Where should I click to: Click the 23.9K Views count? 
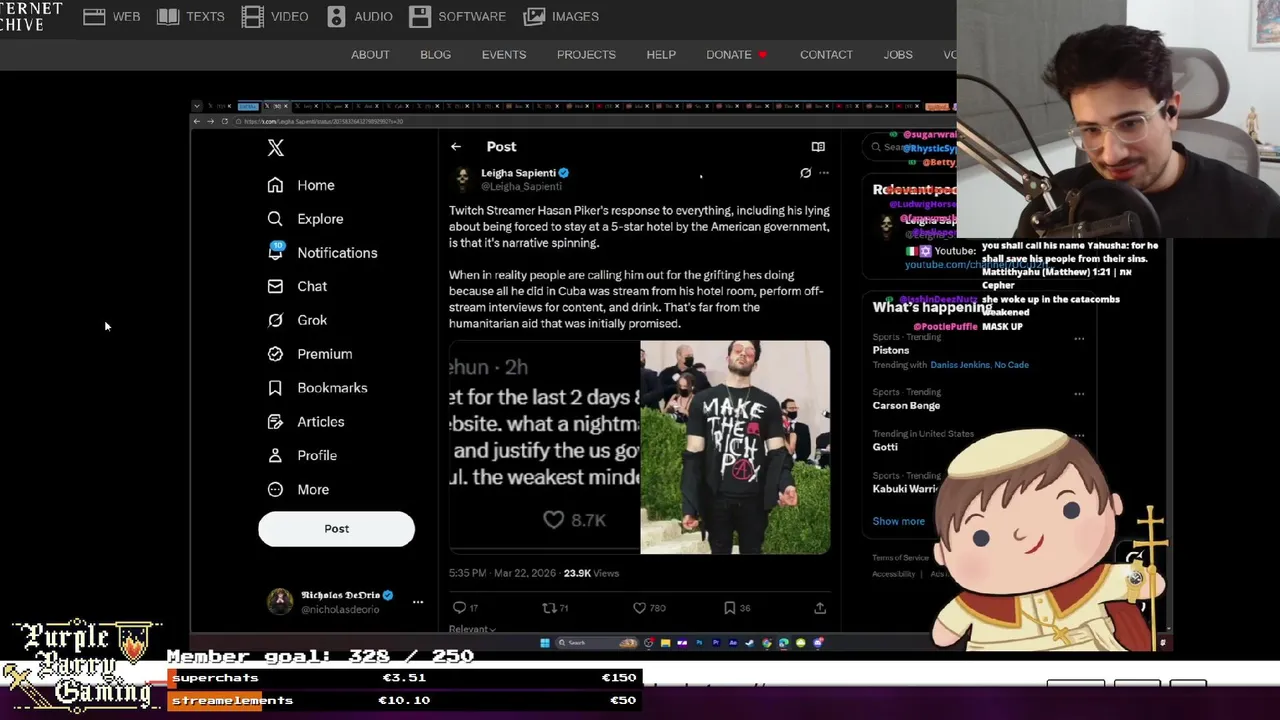[591, 574]
